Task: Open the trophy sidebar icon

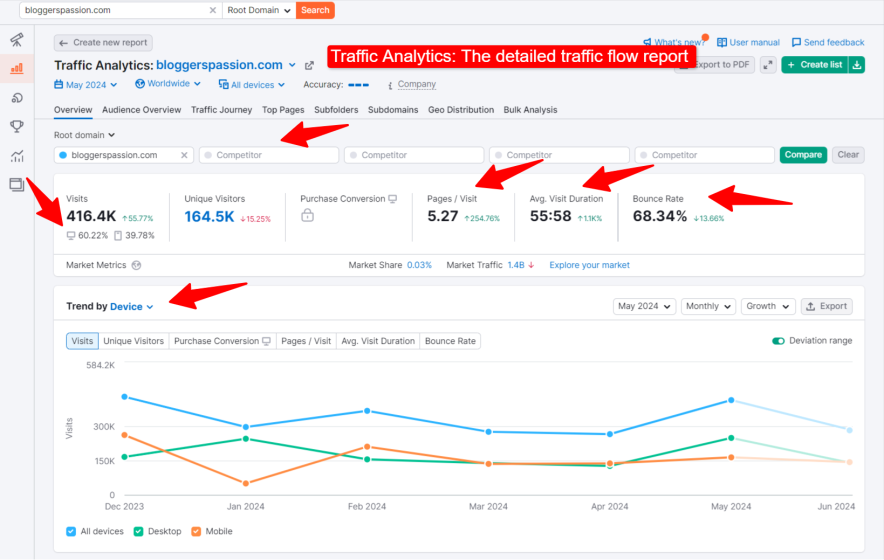Action: 17,126
